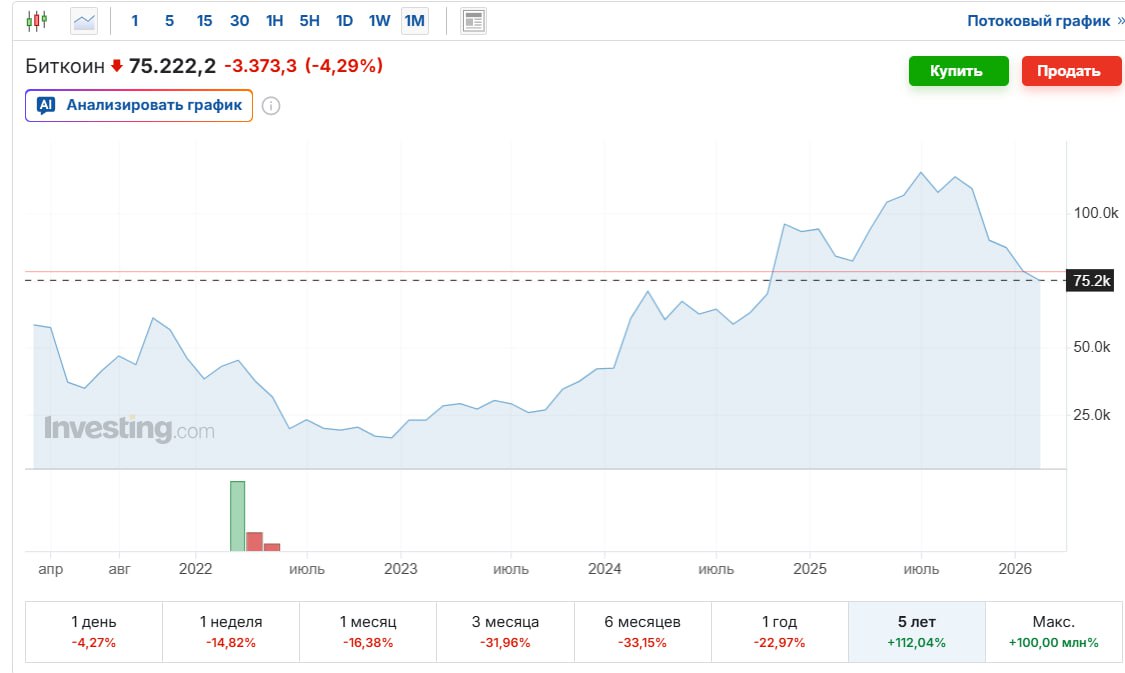Viewport: 1125px width, 673px height.
Task: Select the 1 minute interval
Action: 135,20
